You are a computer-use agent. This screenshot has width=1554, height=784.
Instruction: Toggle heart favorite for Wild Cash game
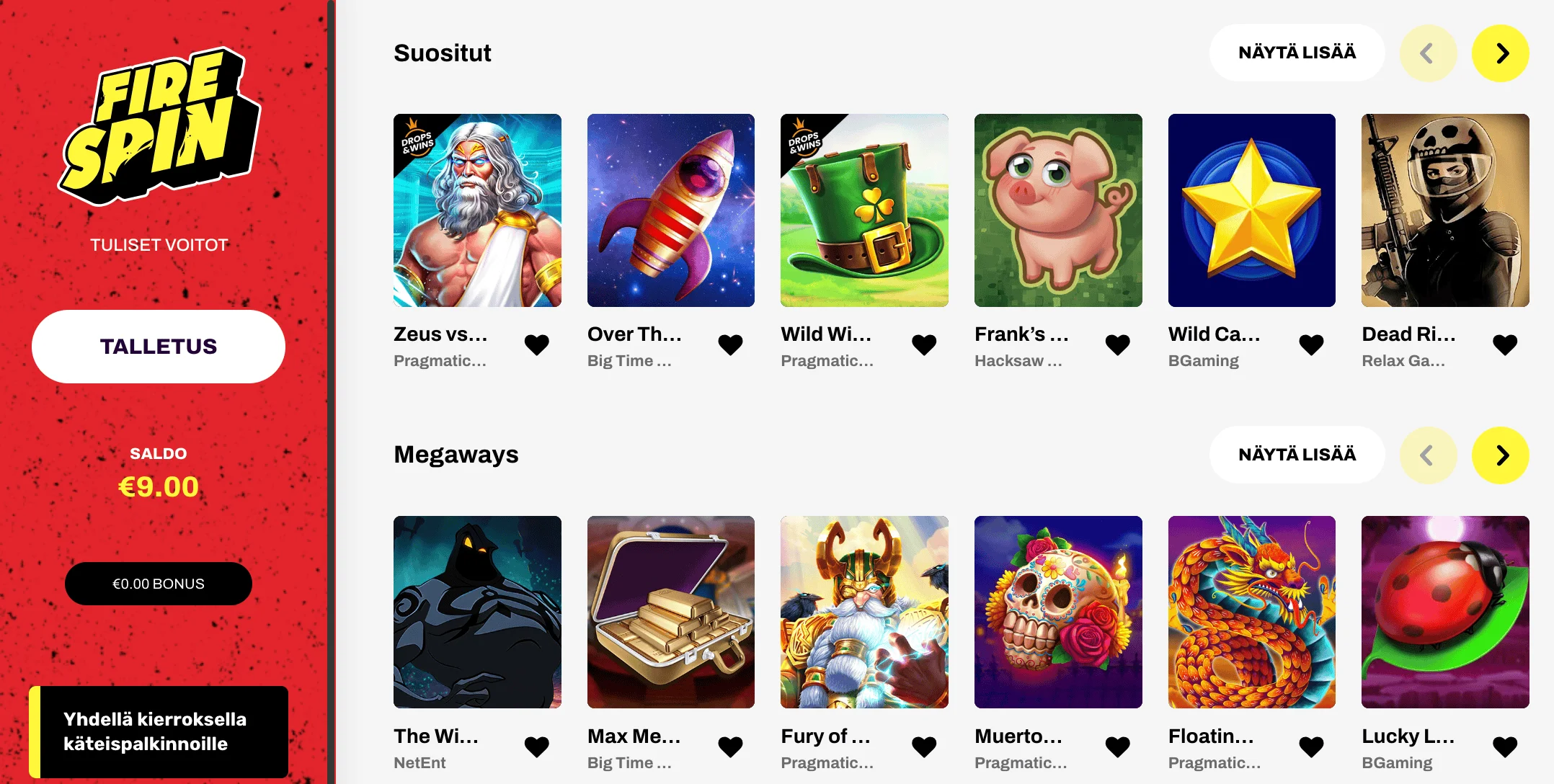1311,345
